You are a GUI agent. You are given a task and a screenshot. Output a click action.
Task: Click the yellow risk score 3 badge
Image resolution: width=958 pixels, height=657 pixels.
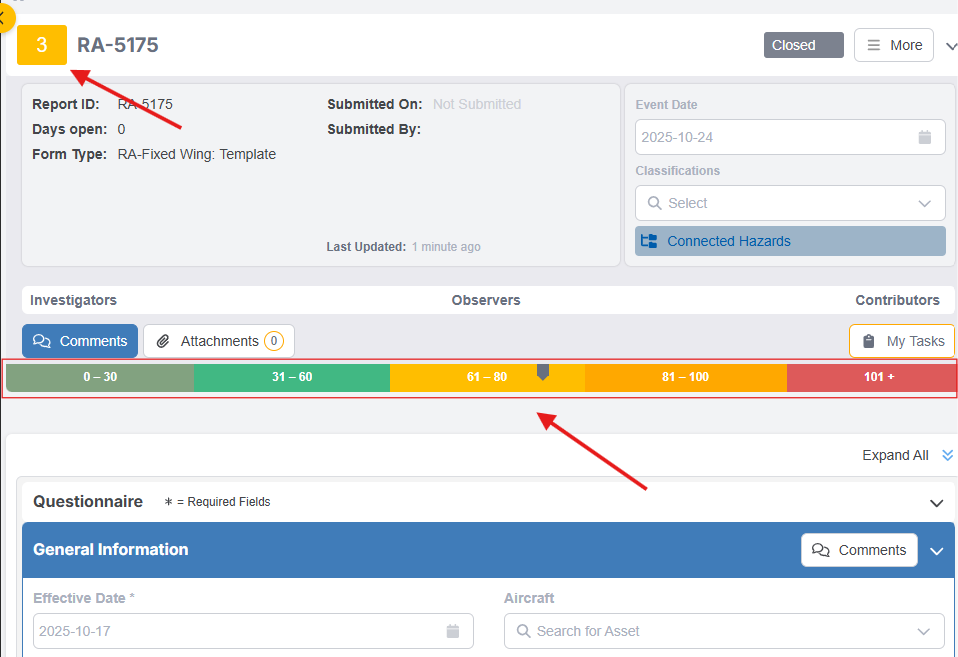point(42,45)
